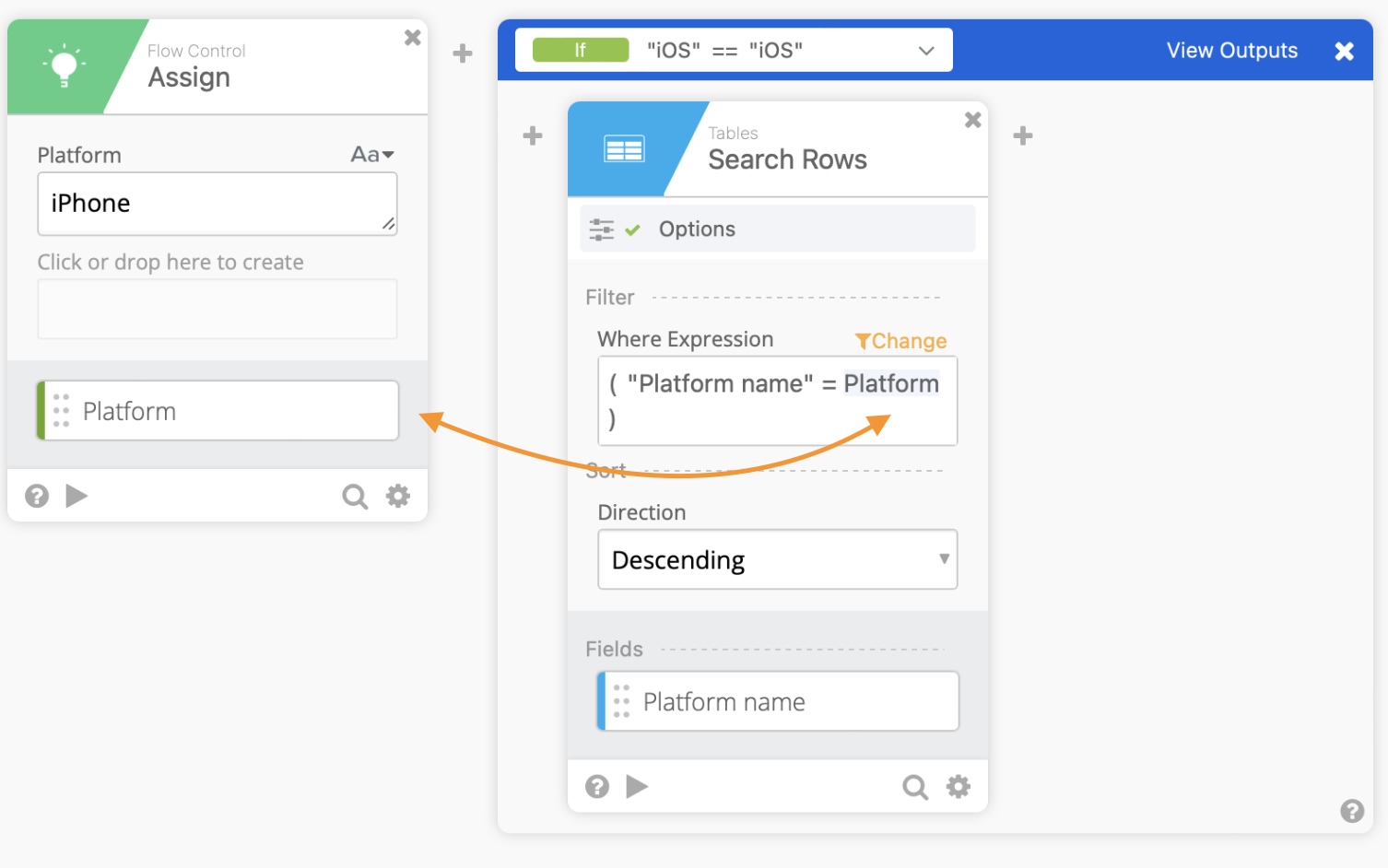Click the Platform value input with iPhone
The height and width of the screenshot is (868, 1388).
pyautogui.click(x=217, y=204)
